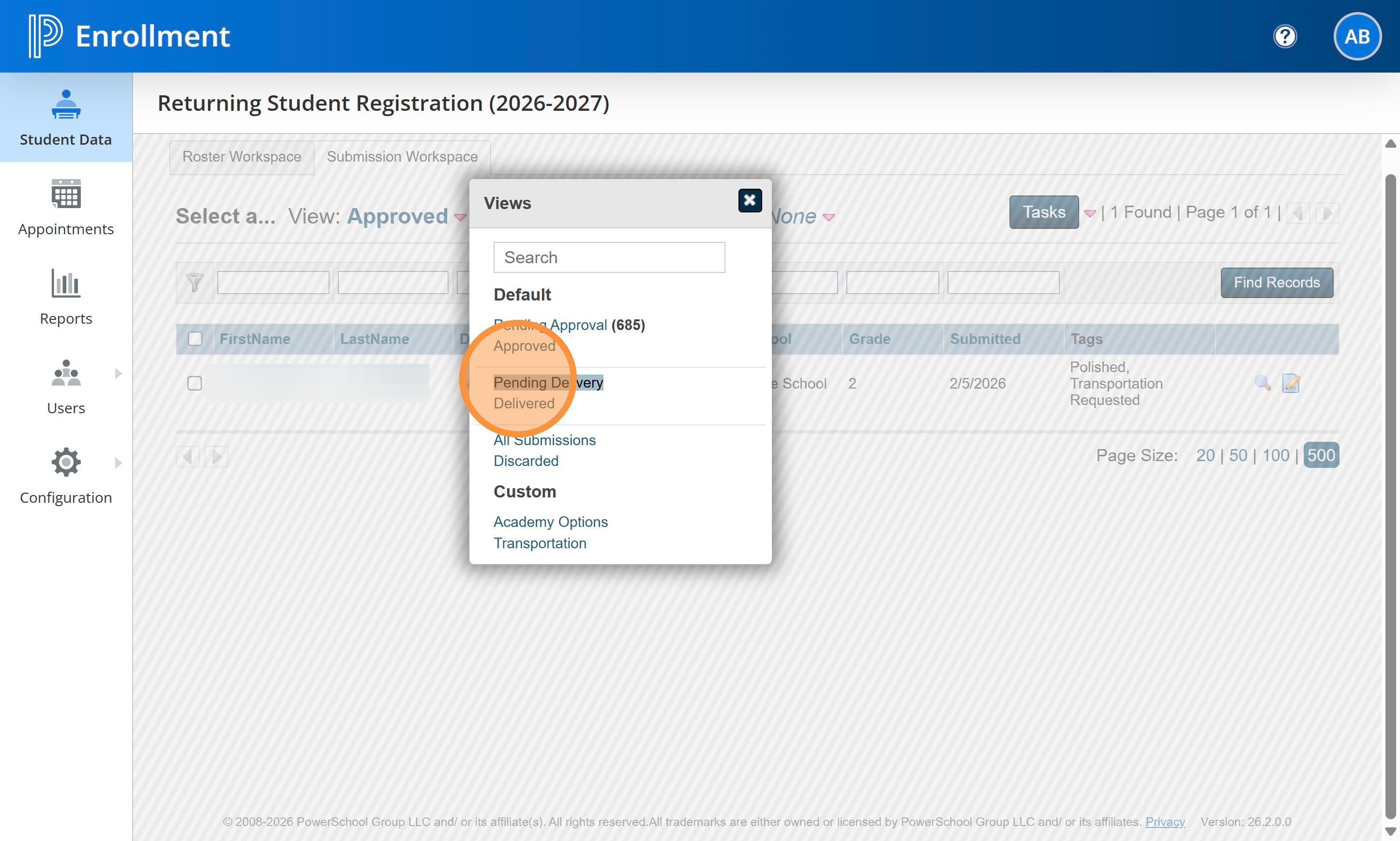
Task: Open the Configuration gear icon
Action: 66,463
